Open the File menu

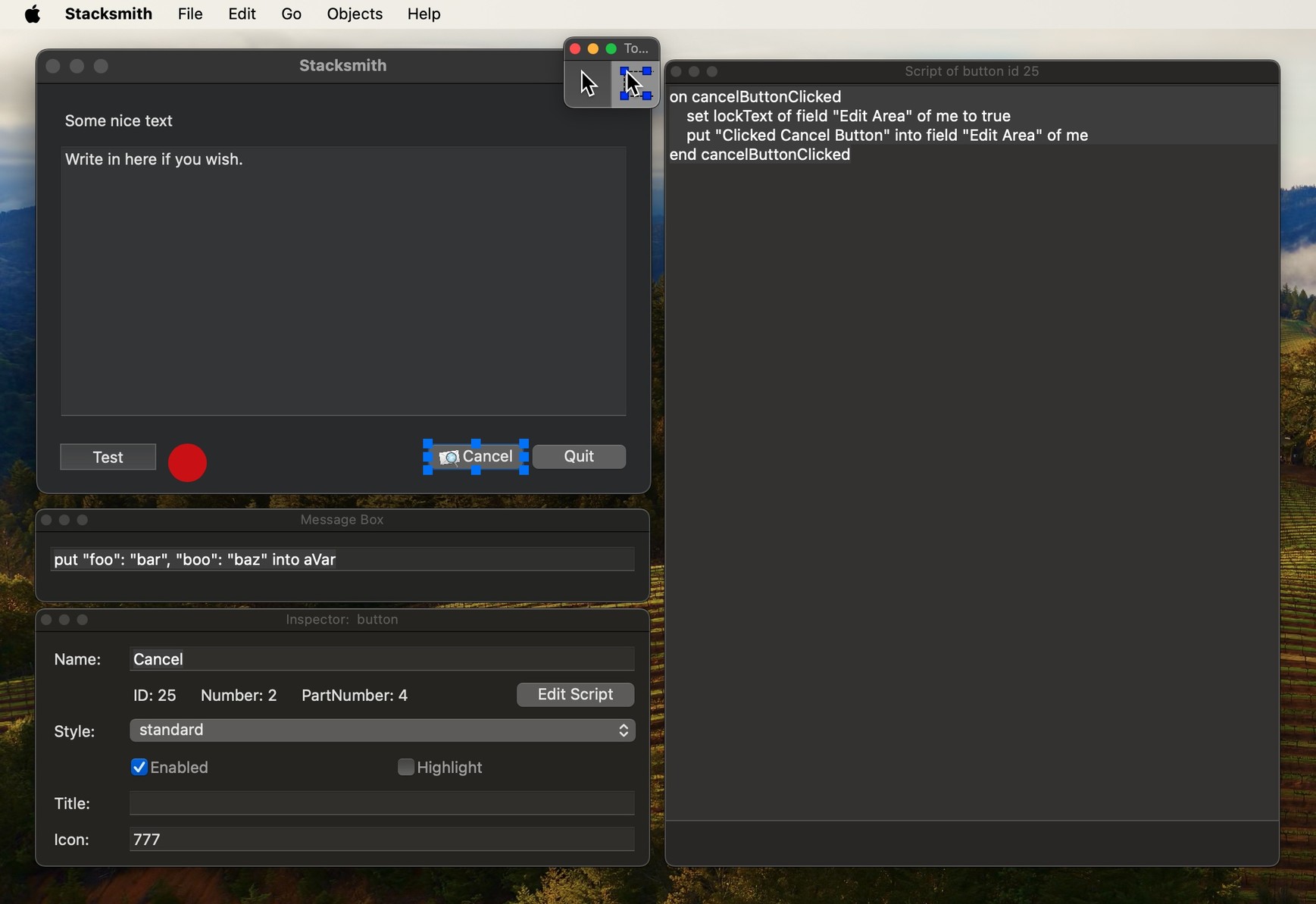(x=190, y=14)
